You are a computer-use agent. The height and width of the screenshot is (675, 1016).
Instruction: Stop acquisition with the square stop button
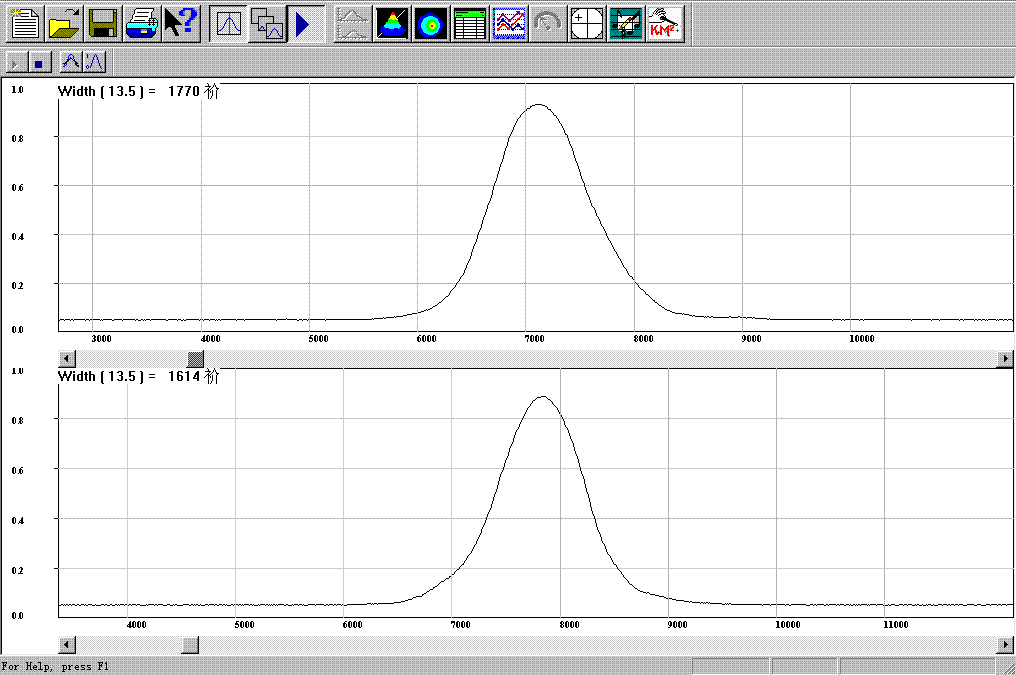tap(38, 63)
